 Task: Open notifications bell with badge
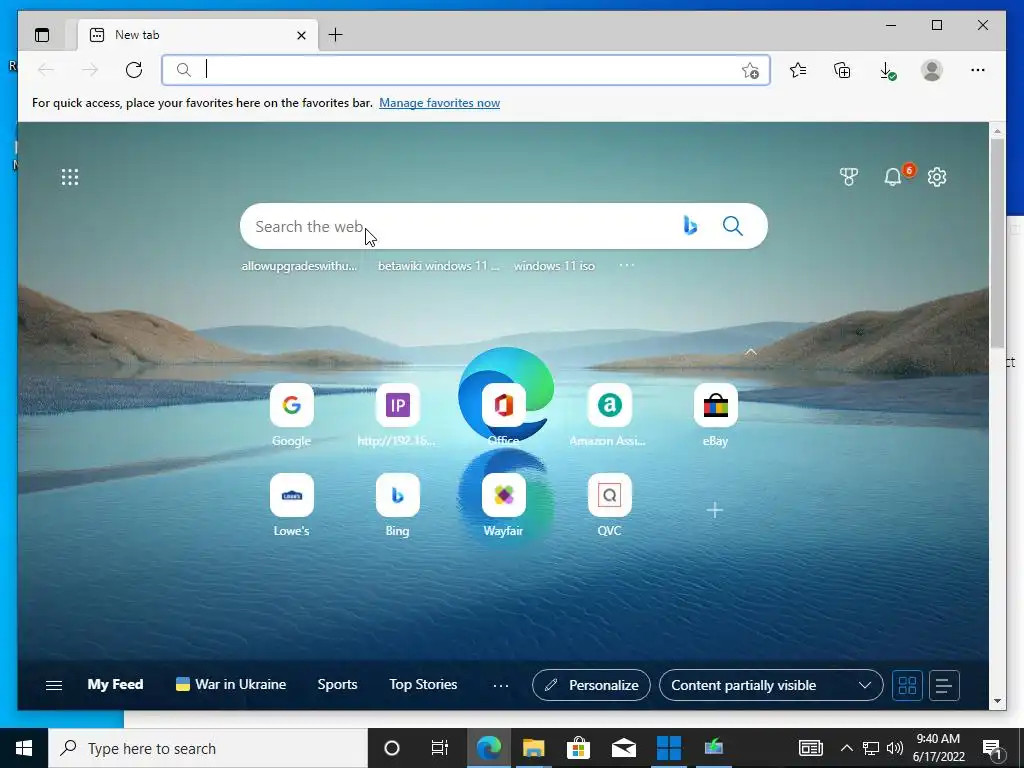[x=893, y=177]
